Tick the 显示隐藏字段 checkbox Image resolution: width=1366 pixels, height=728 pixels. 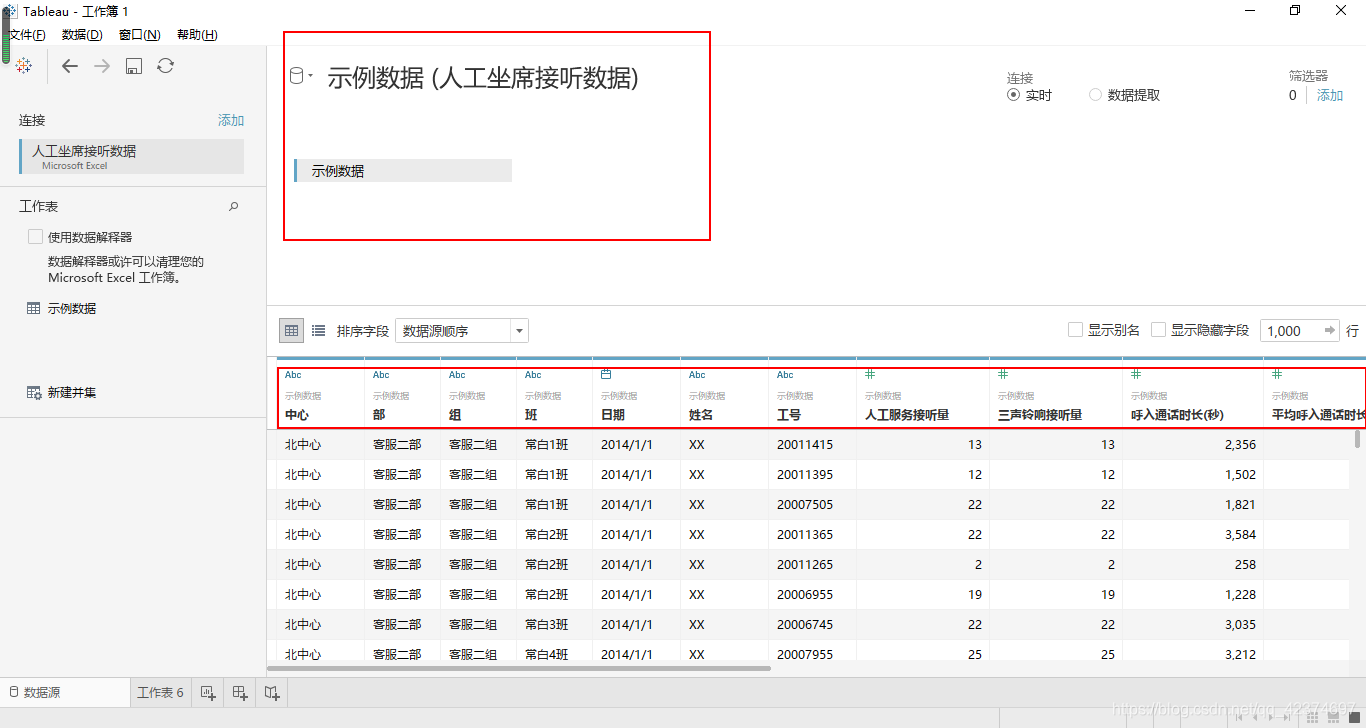click(1158, 330)
